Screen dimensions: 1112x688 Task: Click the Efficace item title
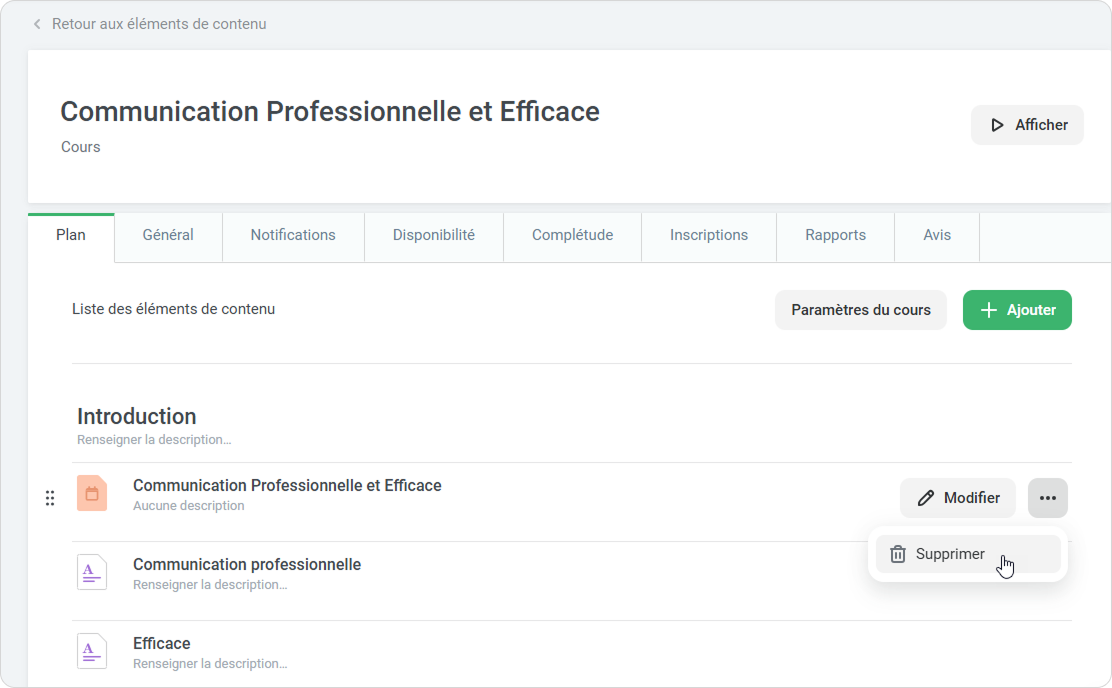pos(162,643)
